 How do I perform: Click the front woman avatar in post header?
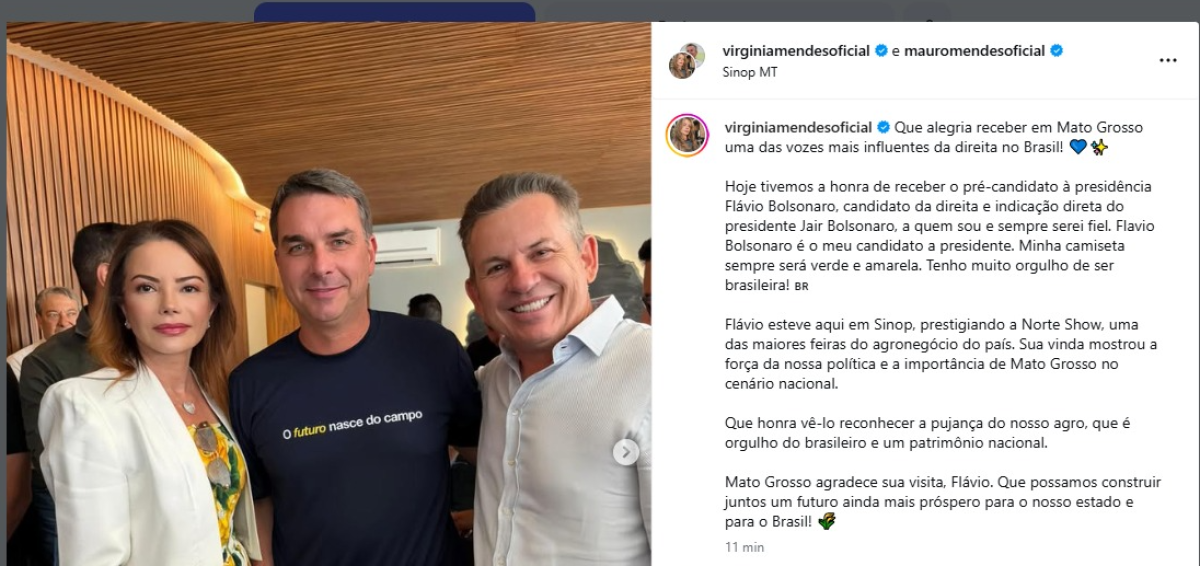[x=681, y=66]
